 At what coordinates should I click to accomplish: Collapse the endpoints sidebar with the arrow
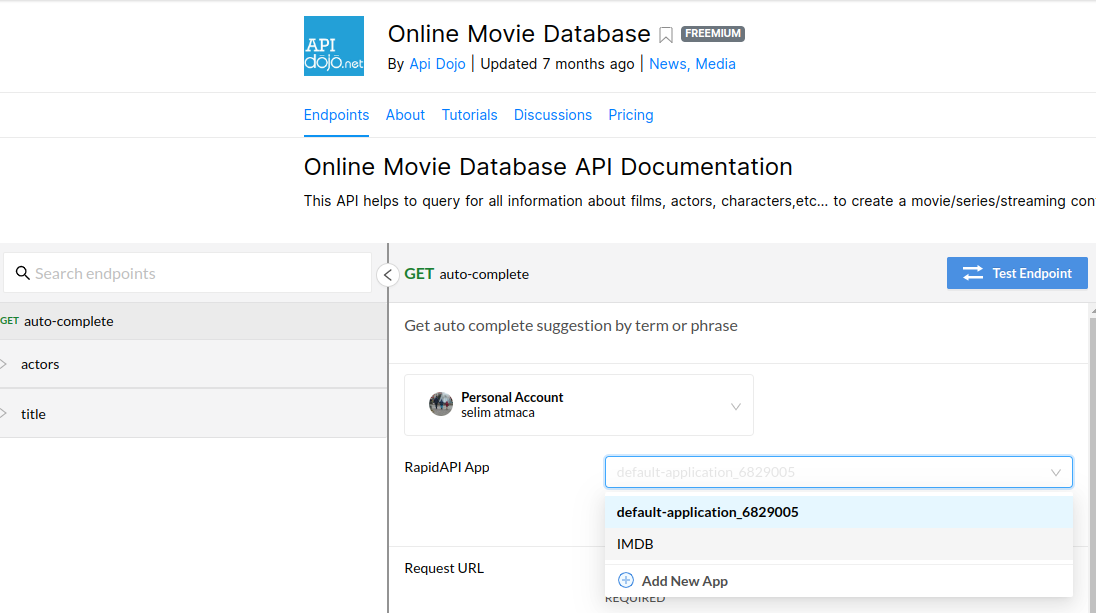(388, 275)
